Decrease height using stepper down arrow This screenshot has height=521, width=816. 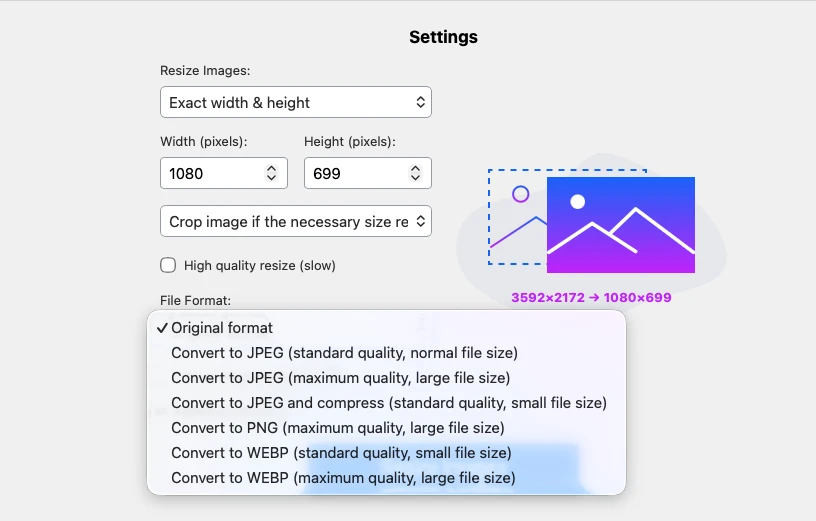tap(415, 177)
